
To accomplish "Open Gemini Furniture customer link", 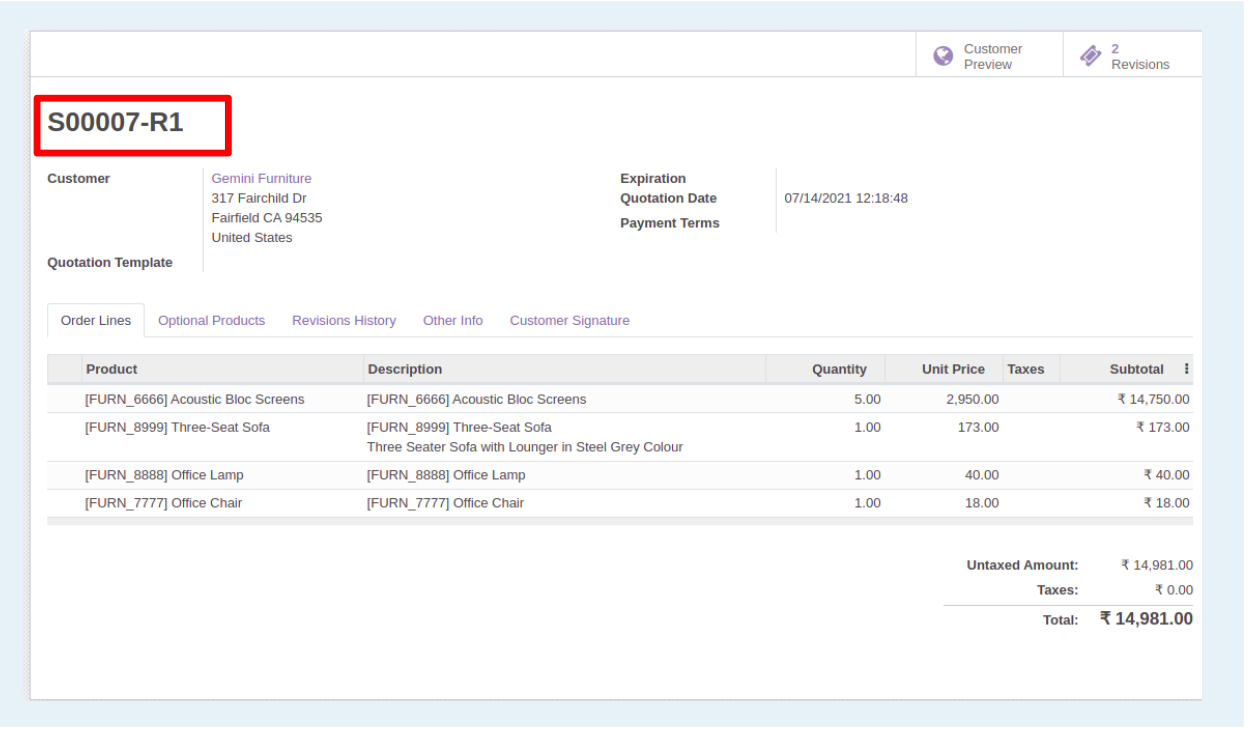I will tap(261, 178).
